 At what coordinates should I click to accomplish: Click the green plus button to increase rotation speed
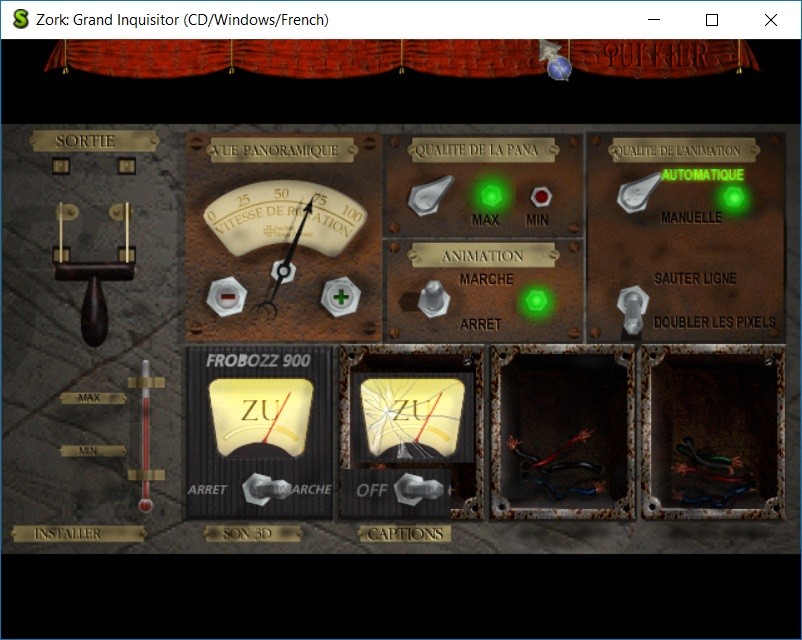(x=341, y=296)
